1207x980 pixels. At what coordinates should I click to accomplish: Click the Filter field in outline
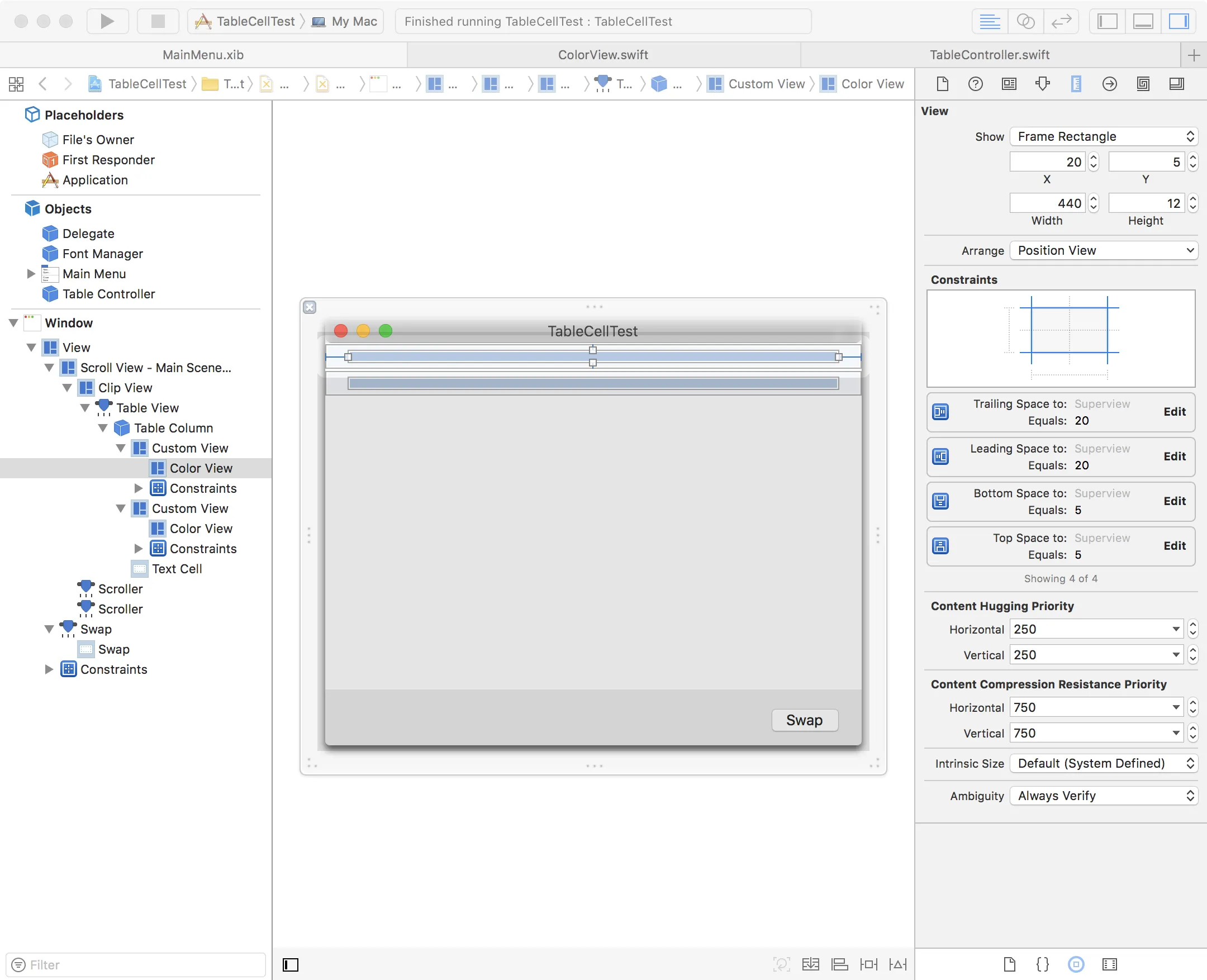pos(135,964)
